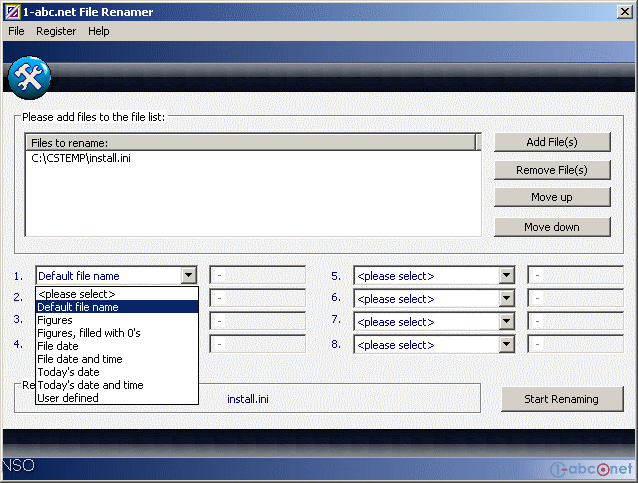Click the Remove File(s) button
This screenshot has width=638, height=483.
(x=552, y=170)
